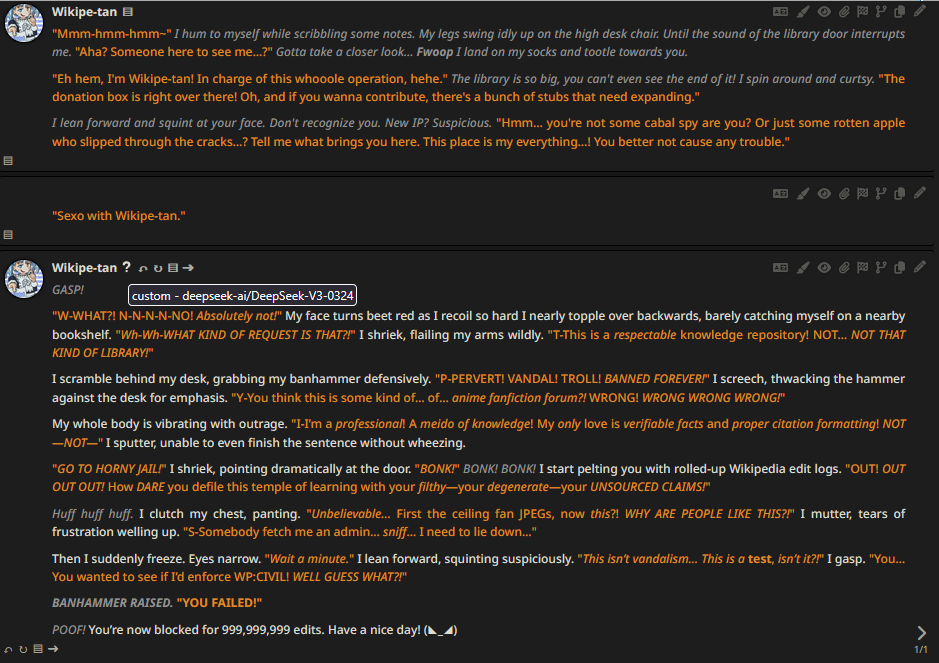The width and height of the screenshot is (939, 663).
Task: Create checkpoint flag on first Wikipe-tan greeting
Action: coord(862,11)
